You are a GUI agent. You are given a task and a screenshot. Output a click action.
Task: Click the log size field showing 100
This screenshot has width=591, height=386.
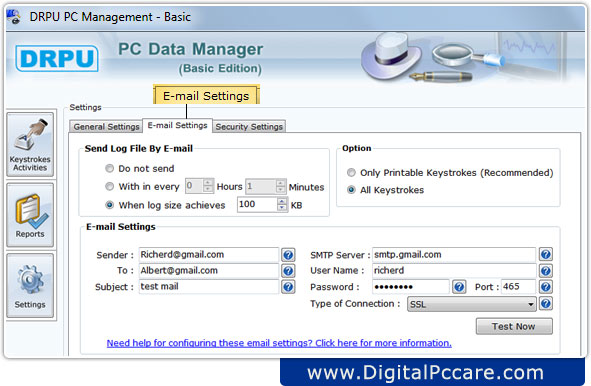click(258, 205)
